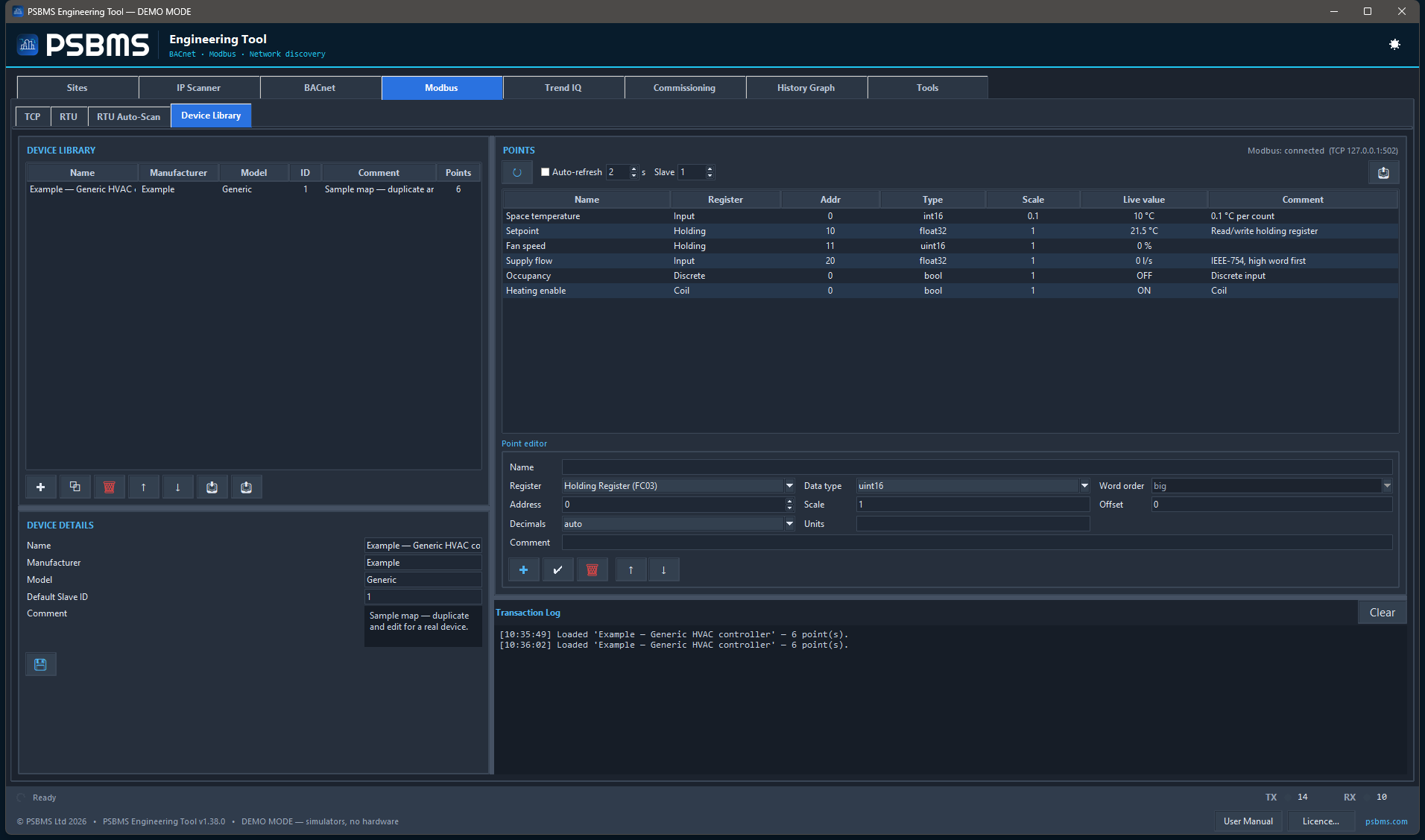
Task: Edit the device Model field
Action: point(423,580)
